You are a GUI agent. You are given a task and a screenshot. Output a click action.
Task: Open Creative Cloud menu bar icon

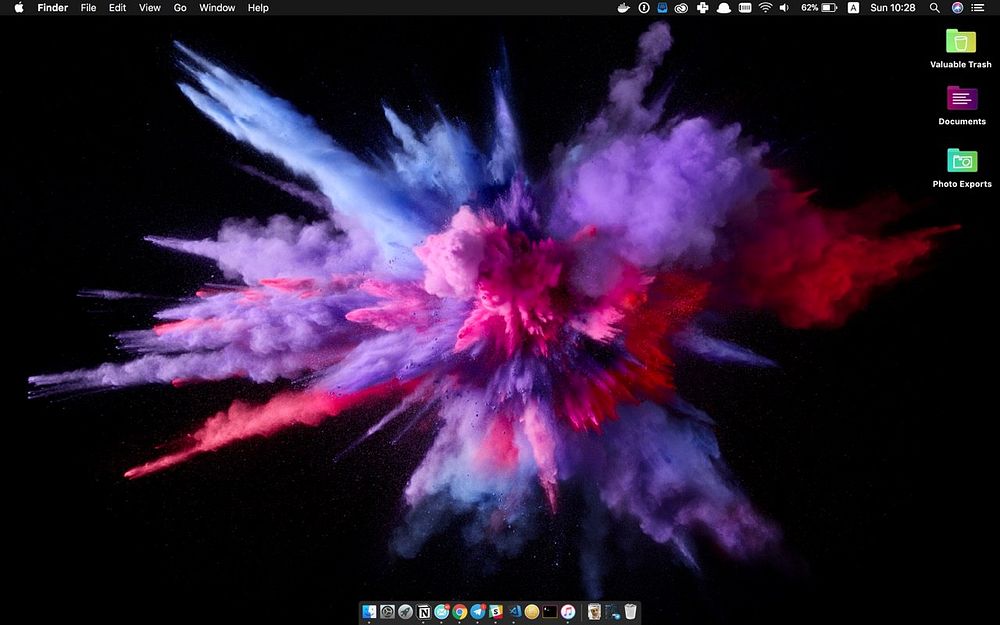tap(681, 8)
